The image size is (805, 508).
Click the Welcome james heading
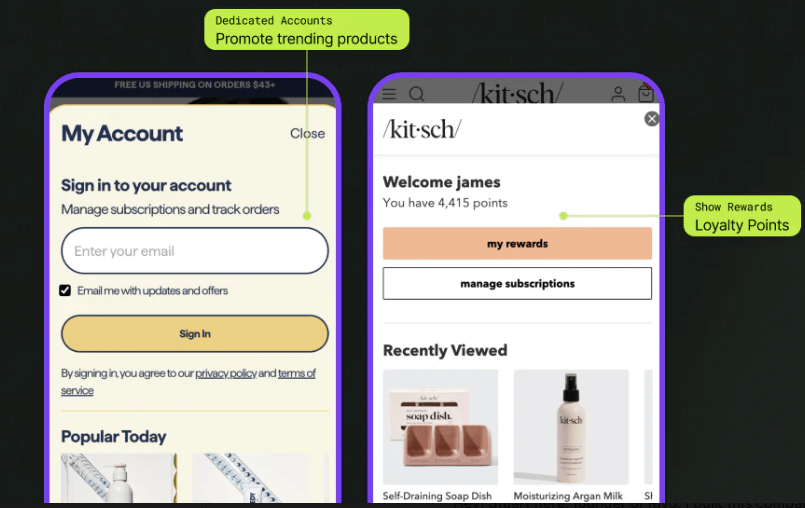point(442,182)
